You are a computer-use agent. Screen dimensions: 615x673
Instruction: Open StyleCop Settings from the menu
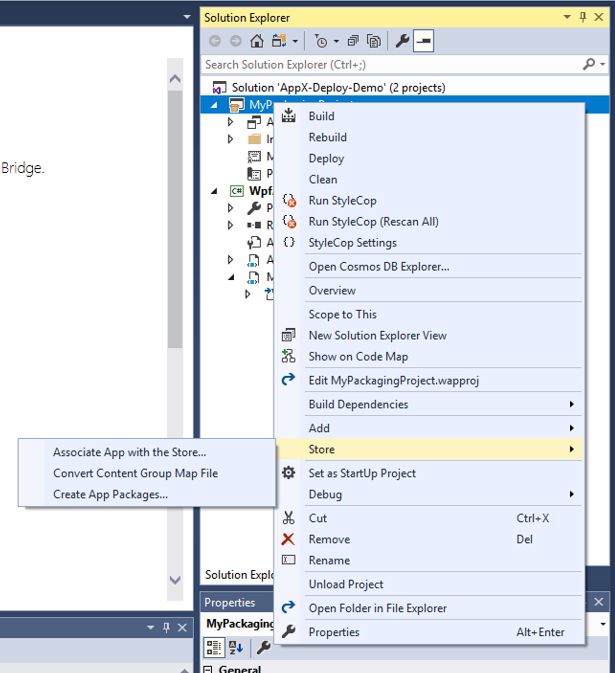pos(429,243)
